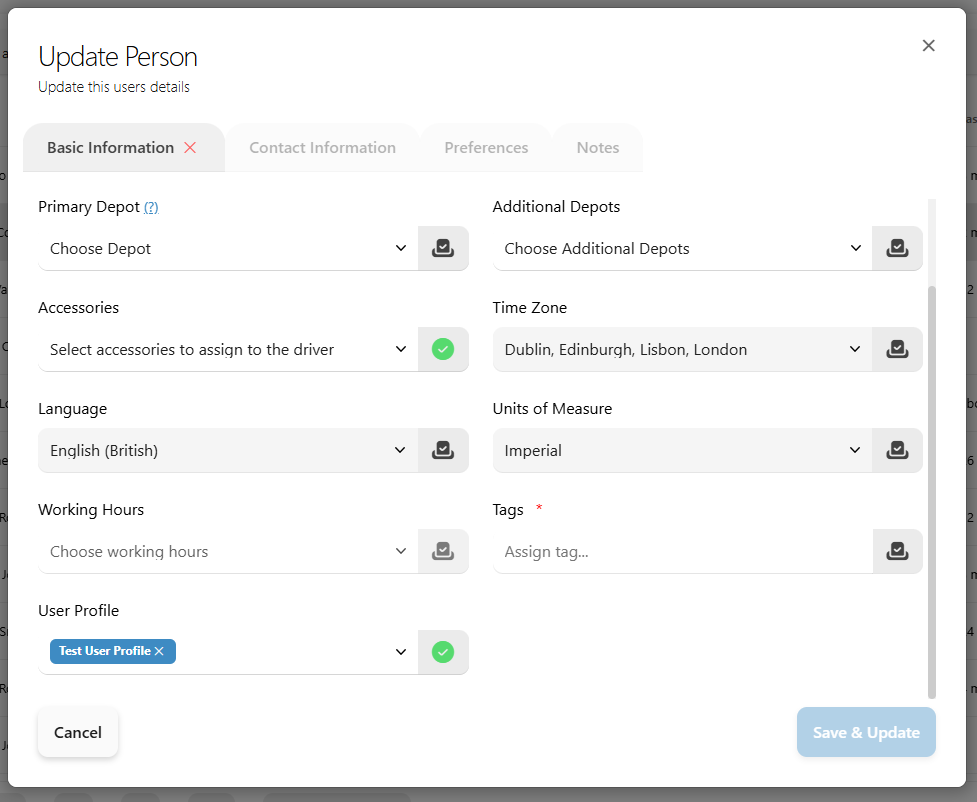Image resolution: width=977 pixels, height=802 pixels.
Task: Click the inbox icon next to Language
Action: (443, 450)
